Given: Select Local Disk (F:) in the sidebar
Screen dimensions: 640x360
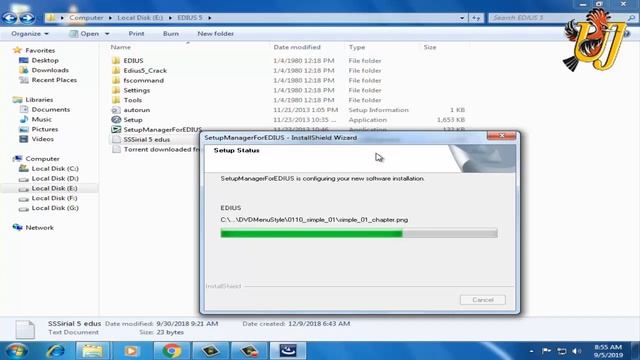Looking at the screenshot, I should [x=54, y=198].
